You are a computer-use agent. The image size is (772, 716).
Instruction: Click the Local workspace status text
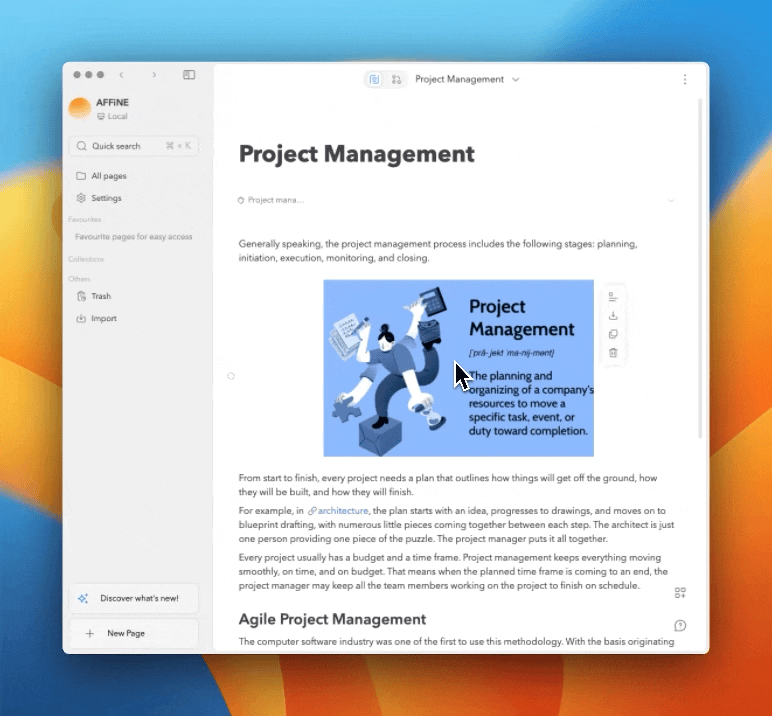(x=118, y=116)
